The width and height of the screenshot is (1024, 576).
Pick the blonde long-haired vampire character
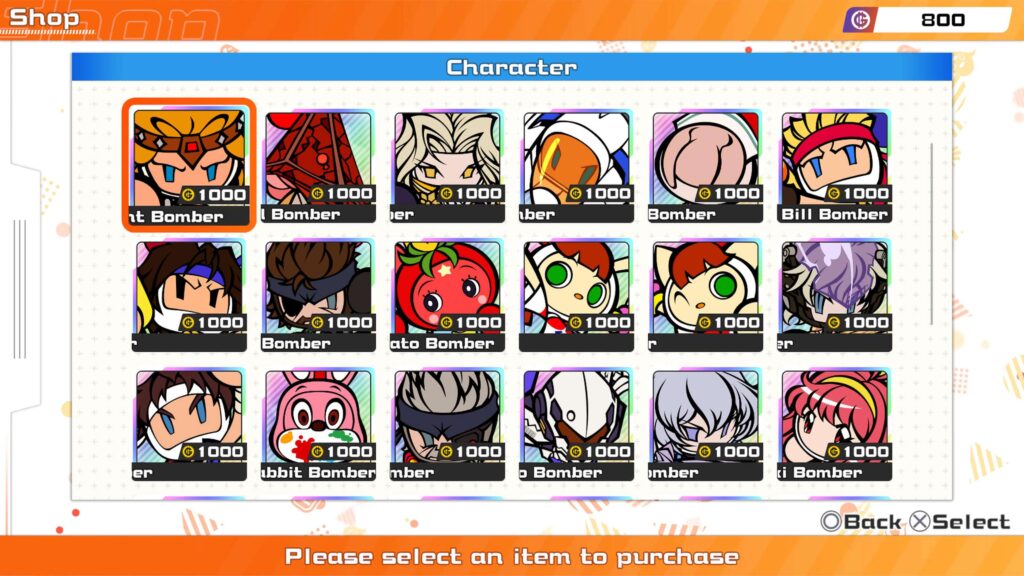coord(447,167)
